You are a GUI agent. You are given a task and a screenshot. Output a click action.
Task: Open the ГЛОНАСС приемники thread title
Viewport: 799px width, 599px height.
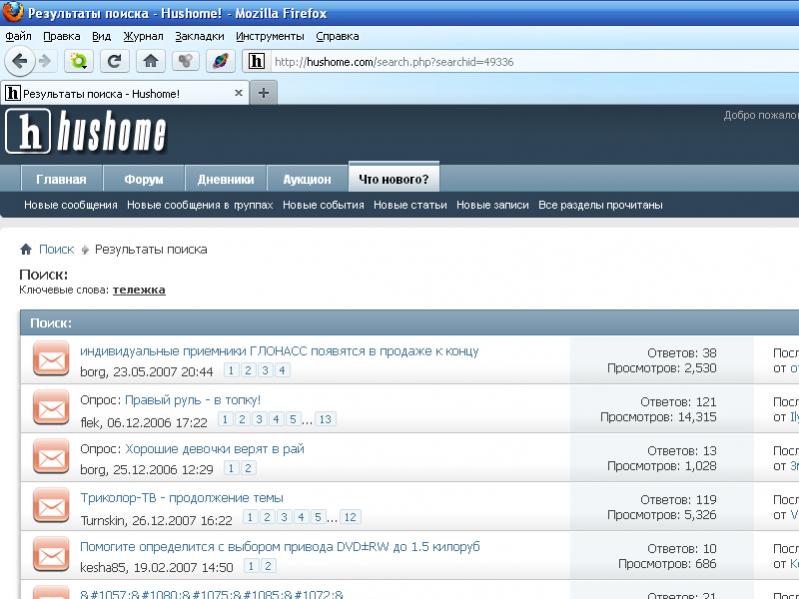(279, 351)
